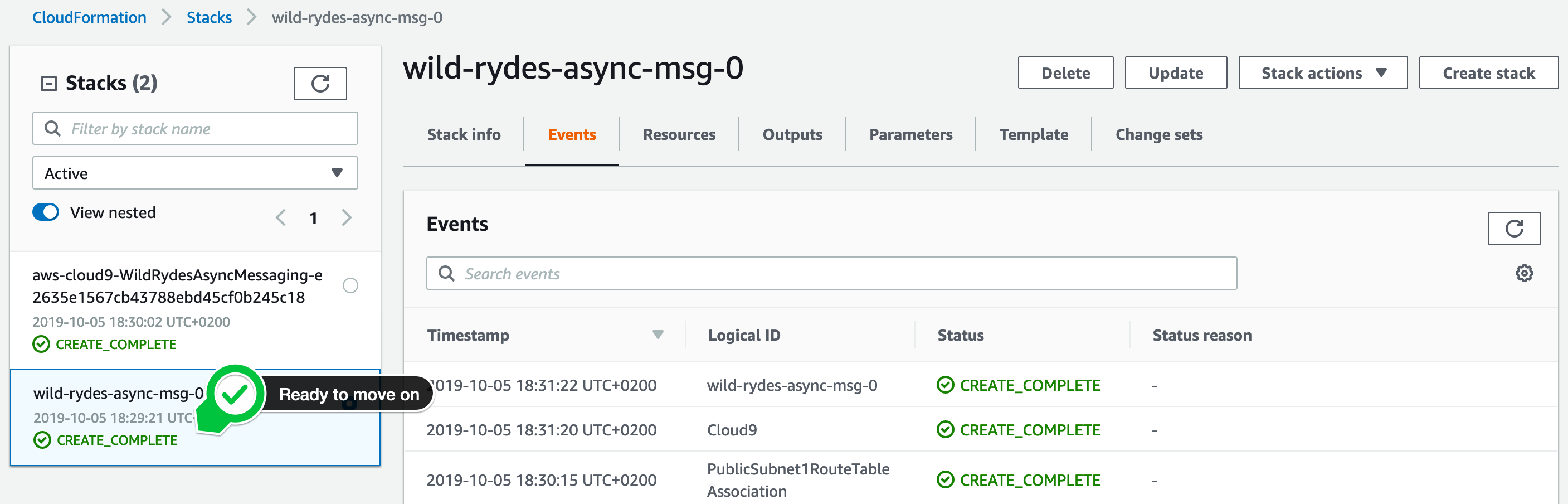The width and height of the screenshot is (1568, 504).
Task: Click the Status reason column header
Action: (1201, 335)
